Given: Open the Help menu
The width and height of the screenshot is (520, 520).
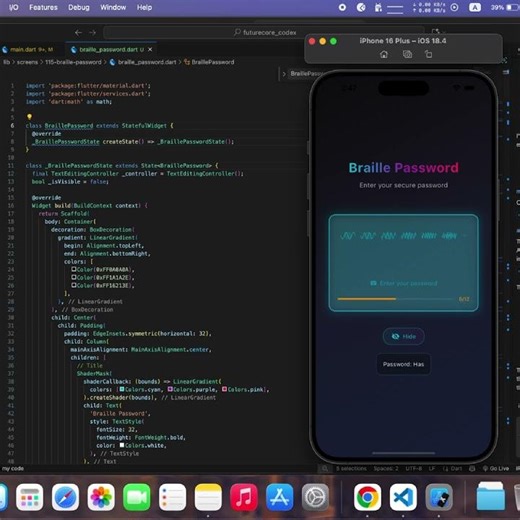Looking at the screenshot, I should (x=144, y=7).
